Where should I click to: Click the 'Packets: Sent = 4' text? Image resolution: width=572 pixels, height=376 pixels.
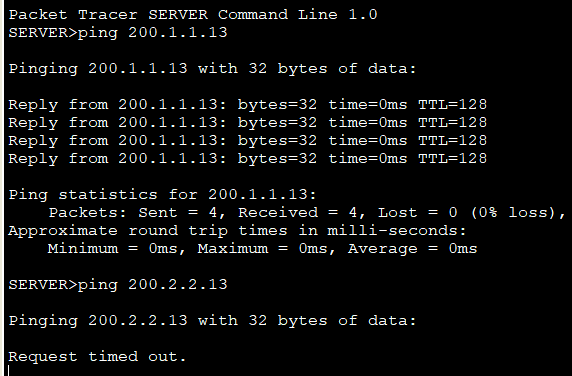(x=137, y=213)
